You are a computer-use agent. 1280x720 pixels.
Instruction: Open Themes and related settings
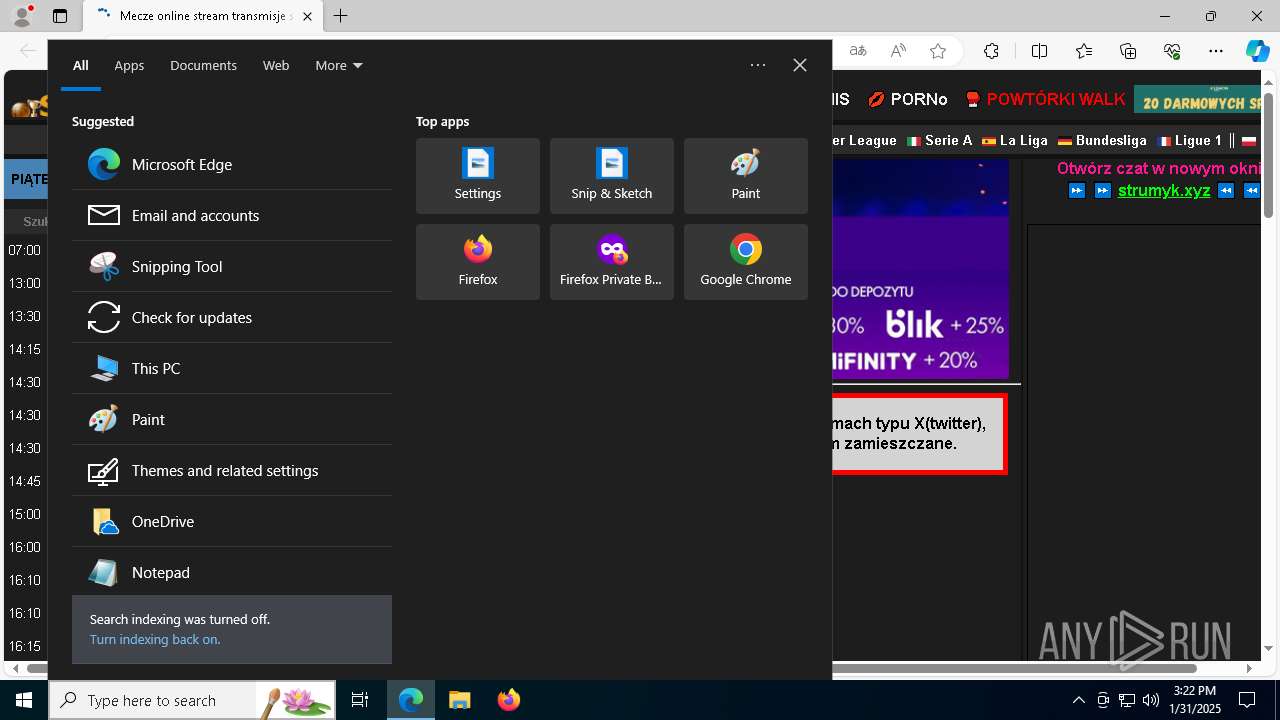click(232, 470)
